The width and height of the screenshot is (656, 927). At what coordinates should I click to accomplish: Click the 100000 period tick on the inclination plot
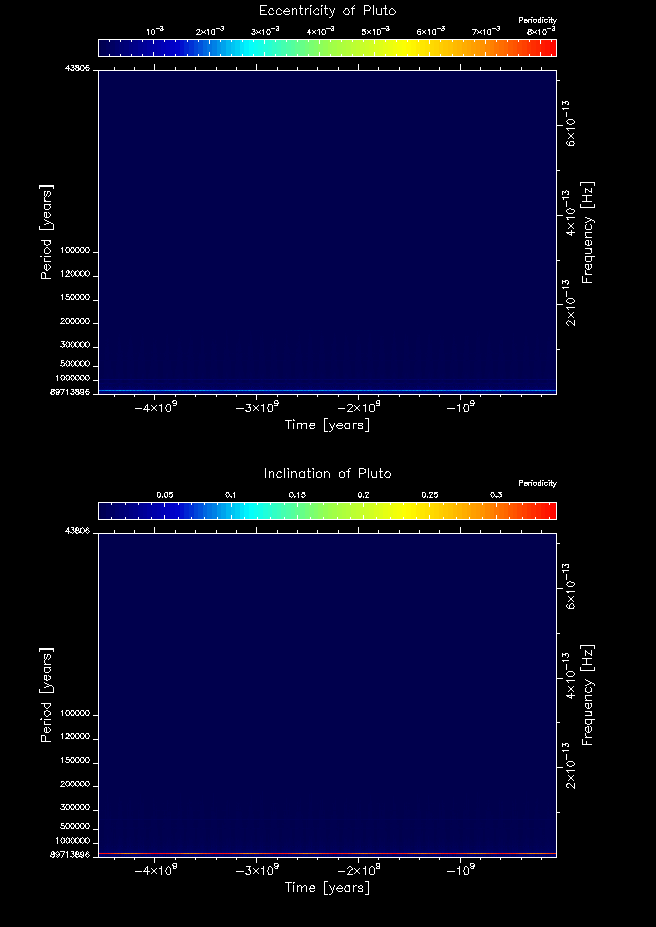pyautogui.click(x=76, y=714)
